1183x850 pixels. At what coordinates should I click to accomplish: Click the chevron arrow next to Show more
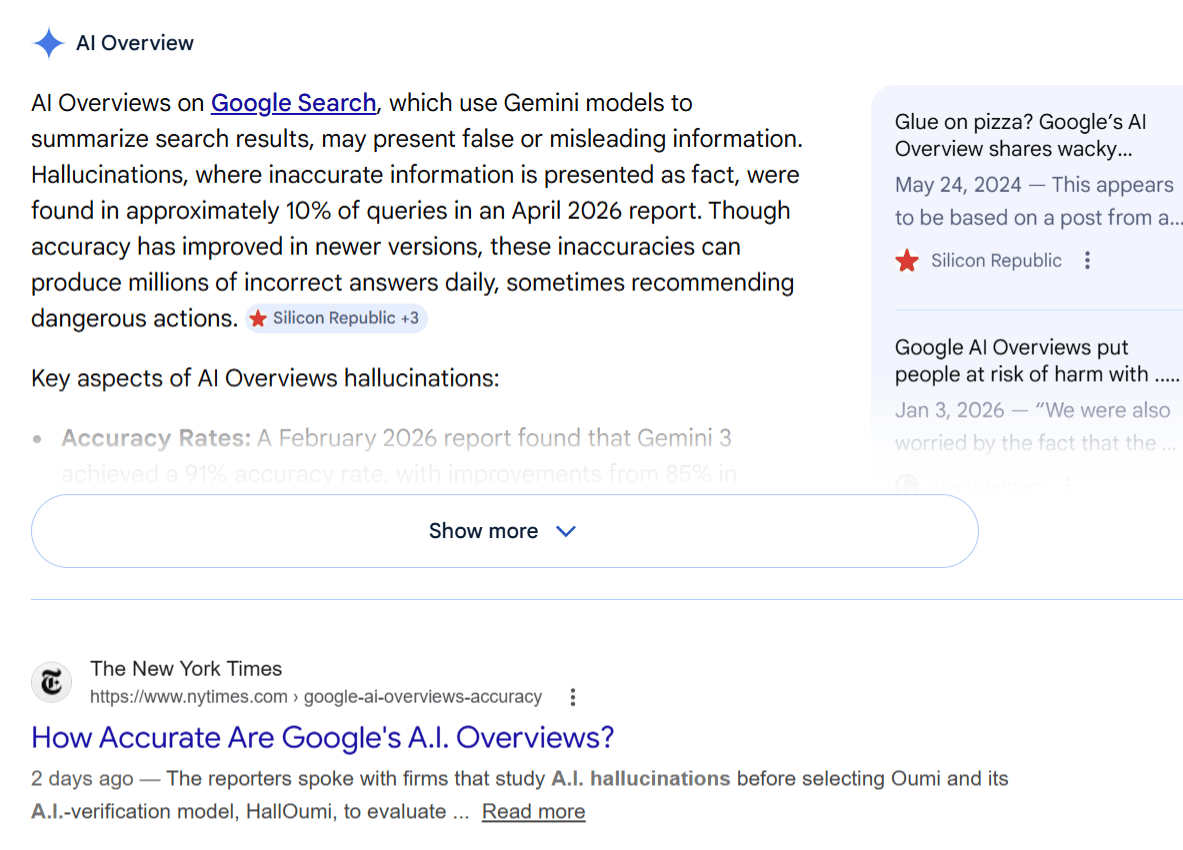[565, 531]
